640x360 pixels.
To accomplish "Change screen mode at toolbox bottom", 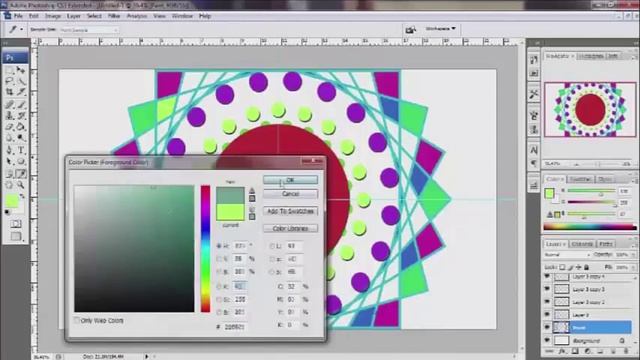I will click(16, 236).
